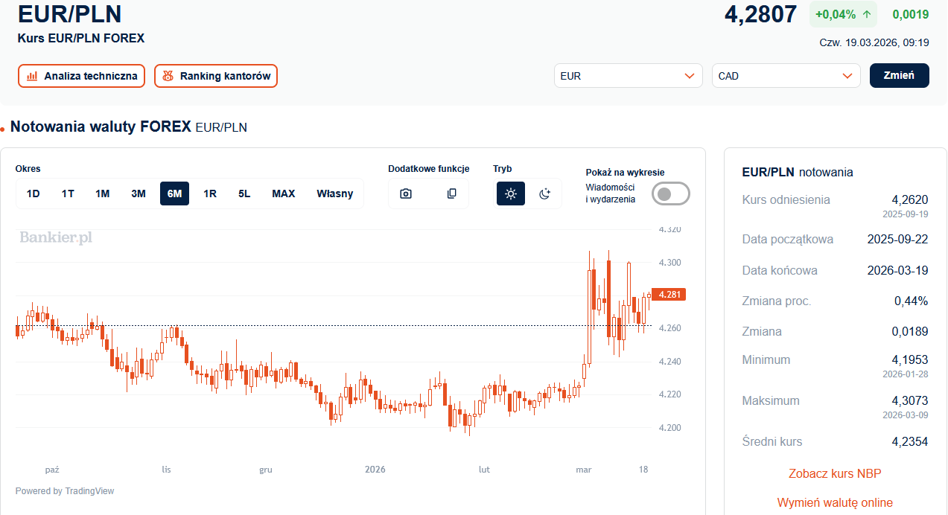
Task: Select the 1R period tab
Action: 210,193
